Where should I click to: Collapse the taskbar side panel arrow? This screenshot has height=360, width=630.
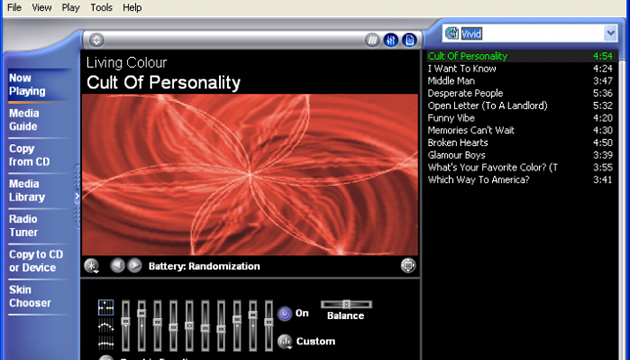(77, 196)
